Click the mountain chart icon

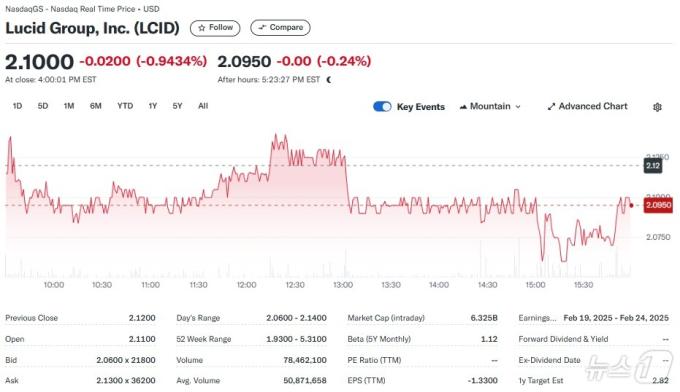coord(463,107)
